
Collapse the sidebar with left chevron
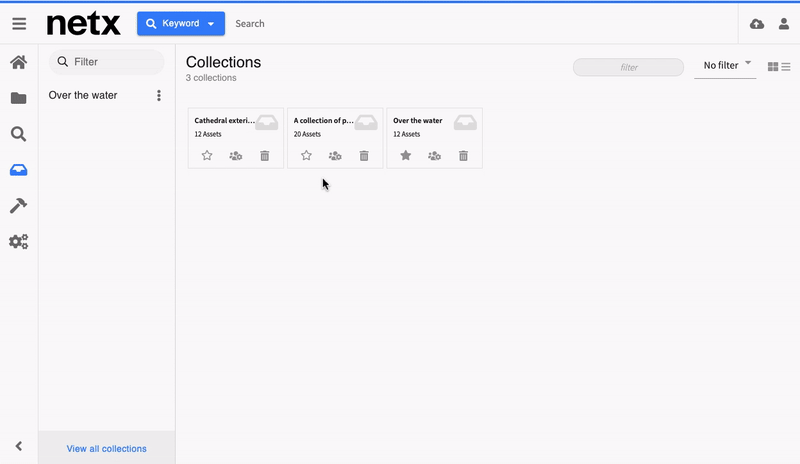(x=18, y=447)
